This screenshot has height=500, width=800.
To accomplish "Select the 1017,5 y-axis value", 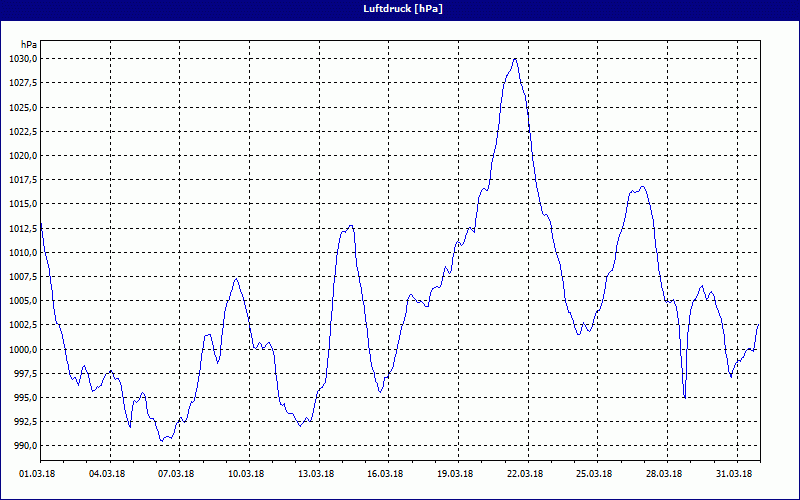I will point(23,180).
